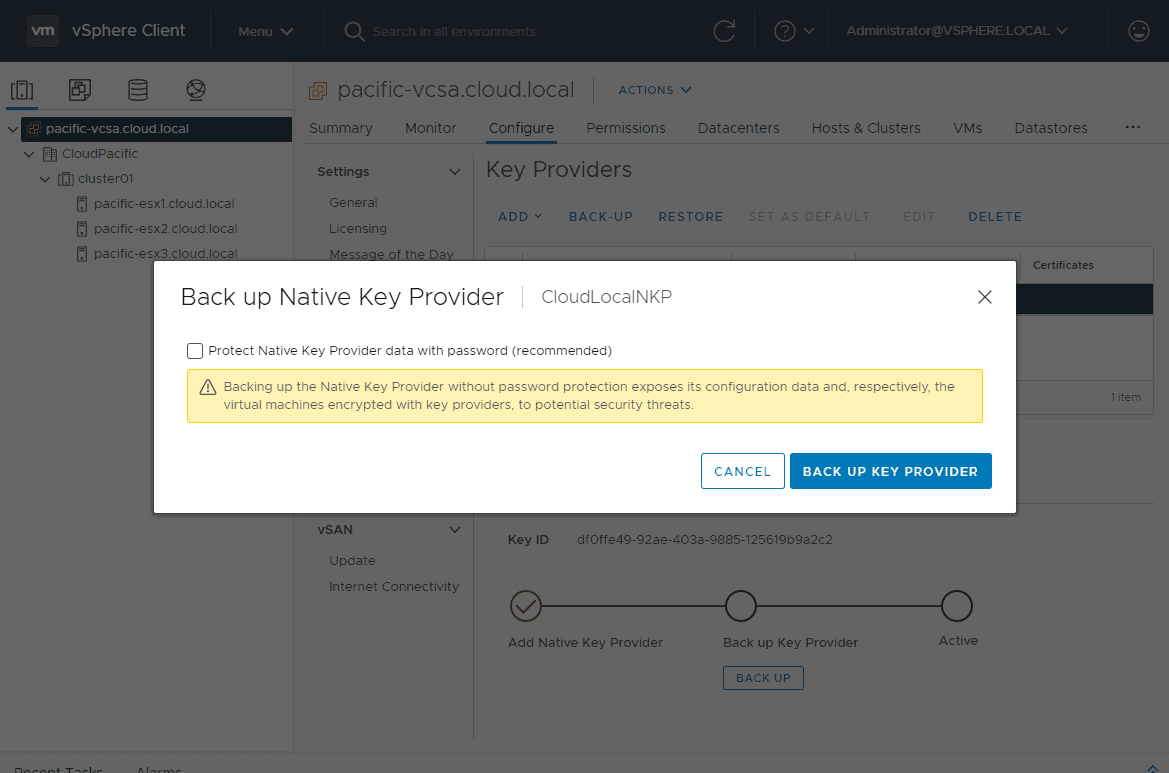Select the Hosts and Clusters inventory icon
This screenshot has width=1169, height=773.
(x=22, y=90)
